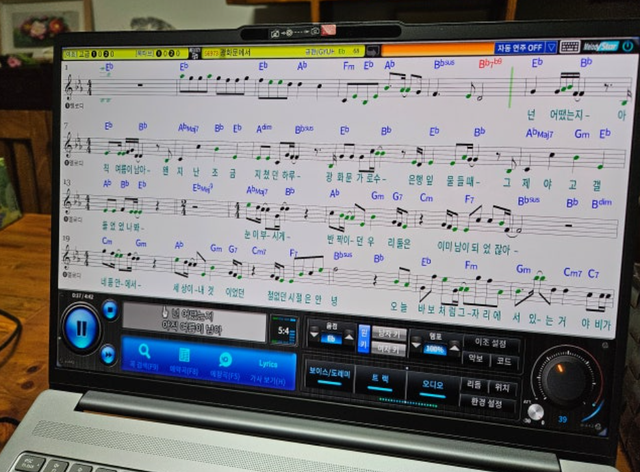Click the yellow 옥타브 counter field
Image resolution: width=640 pixels, height=472 pixels.
click(161, 53)
